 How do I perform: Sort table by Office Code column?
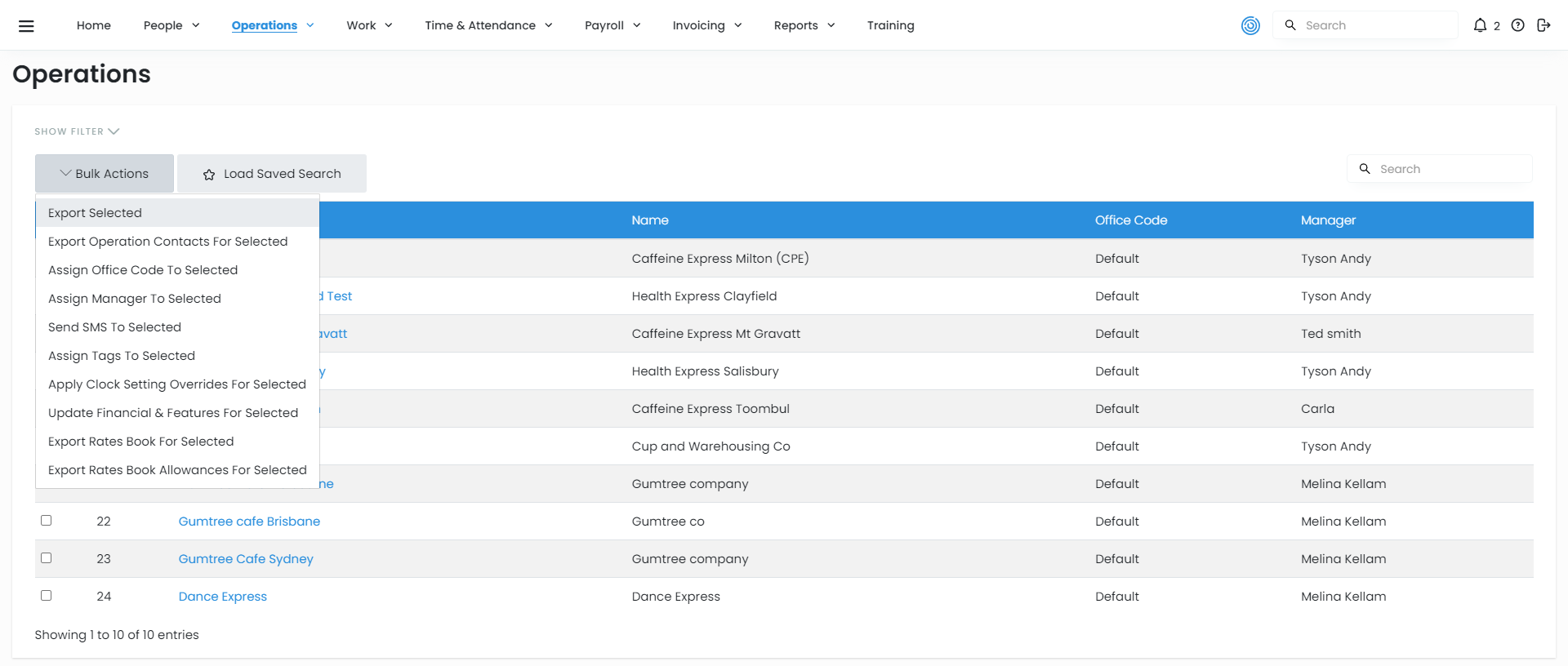[x=1131, y=220]
